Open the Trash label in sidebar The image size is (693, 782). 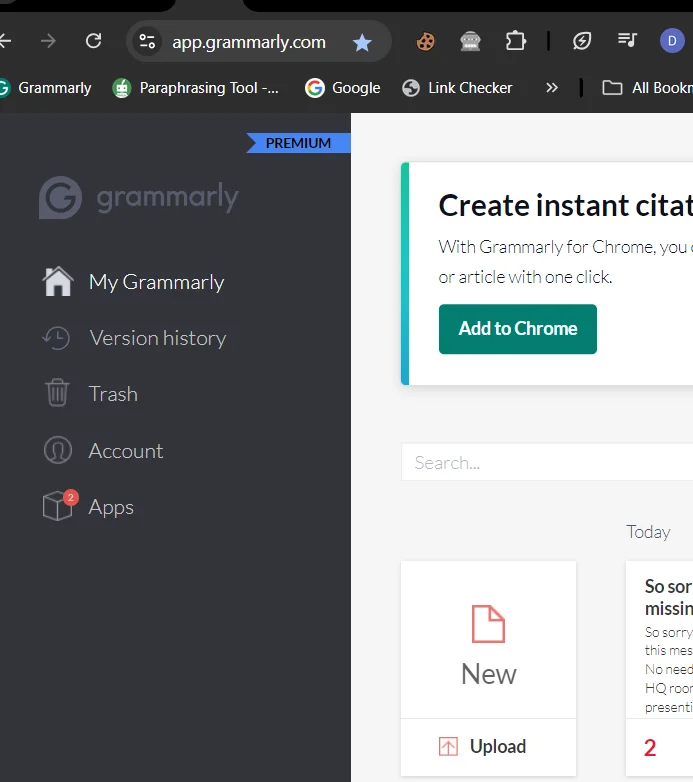tap(113, 394)
